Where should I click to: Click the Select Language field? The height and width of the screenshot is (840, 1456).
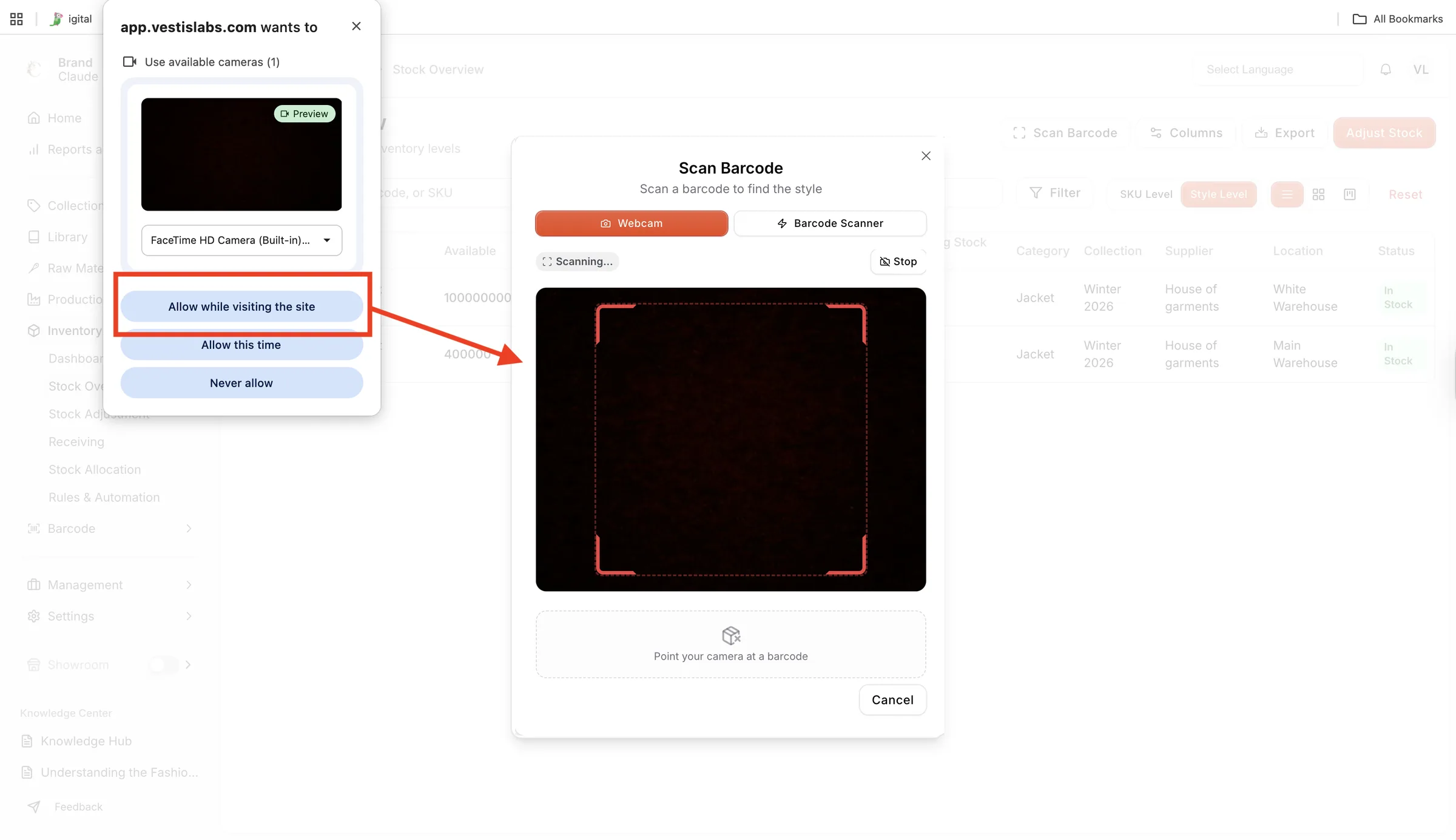point(1280,70)
